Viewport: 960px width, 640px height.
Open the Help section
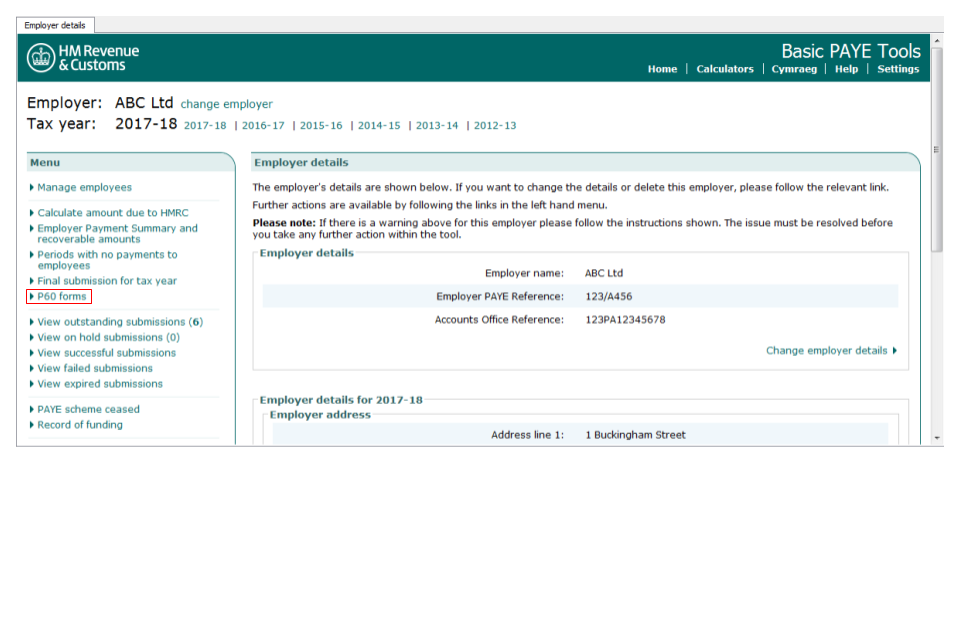click(x=846, y=69)
